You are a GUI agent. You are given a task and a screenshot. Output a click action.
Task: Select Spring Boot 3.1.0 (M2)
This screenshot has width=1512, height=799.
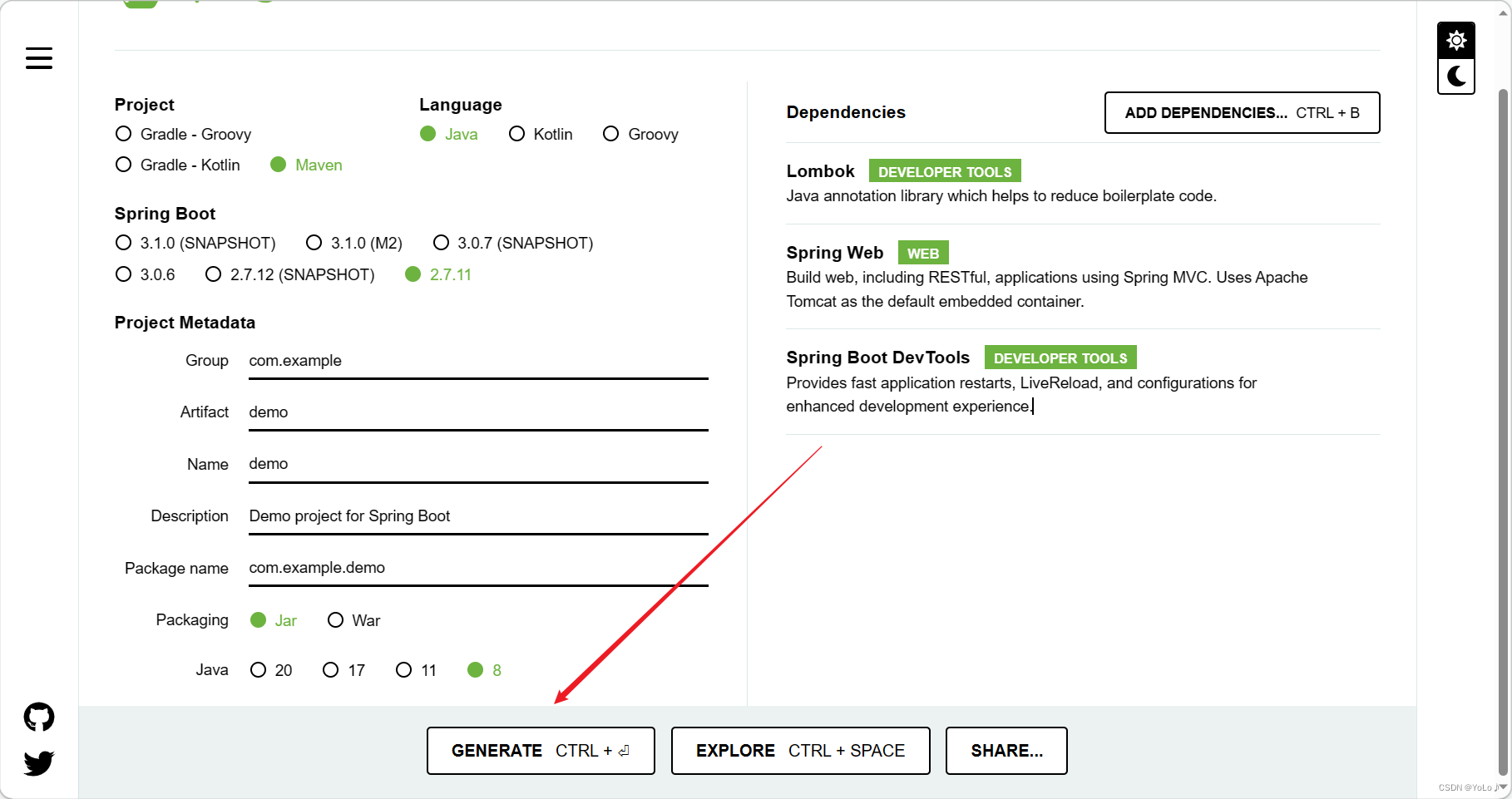tap(354, 243)
